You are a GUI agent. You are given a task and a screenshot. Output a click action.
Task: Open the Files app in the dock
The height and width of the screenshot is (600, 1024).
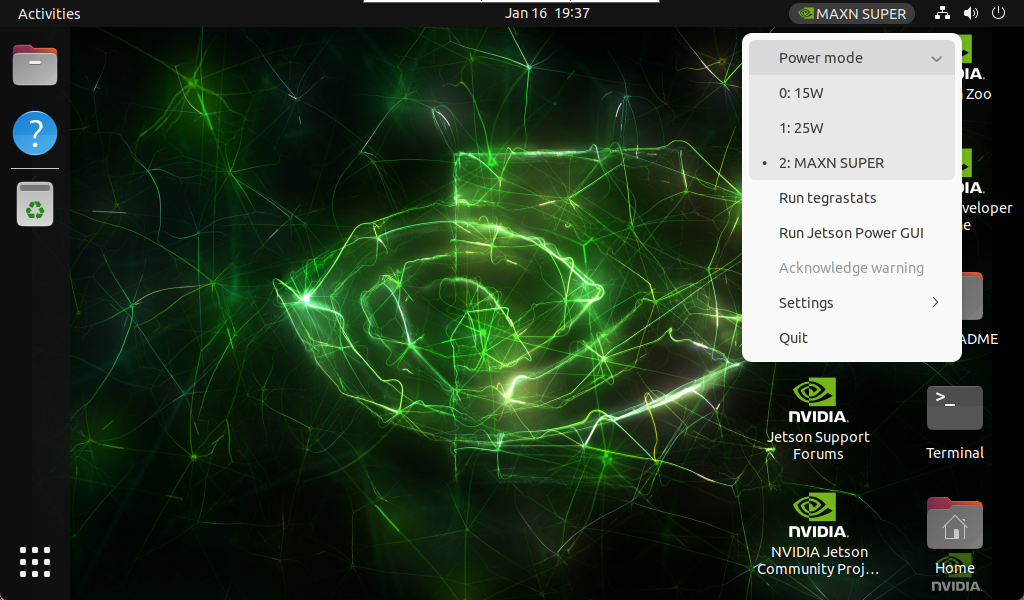pos(35,65)
